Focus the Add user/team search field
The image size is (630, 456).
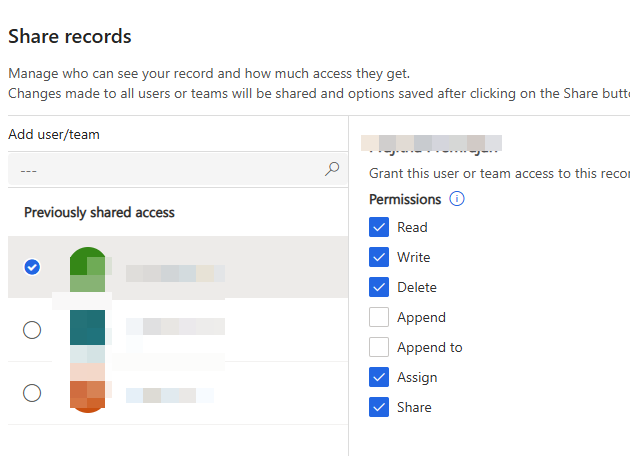pos(165,170)
